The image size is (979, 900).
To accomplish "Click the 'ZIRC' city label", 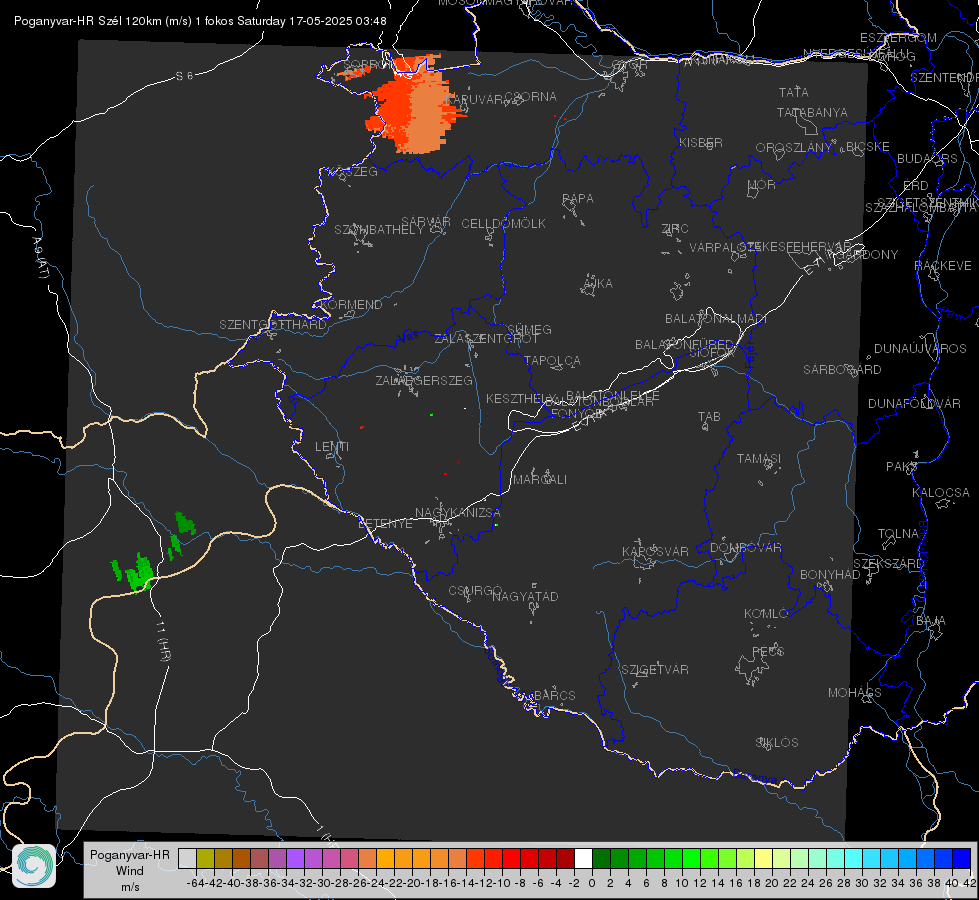I will 675,229.
